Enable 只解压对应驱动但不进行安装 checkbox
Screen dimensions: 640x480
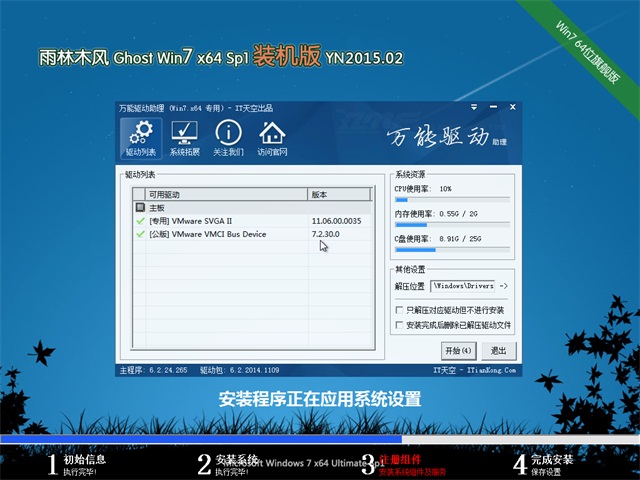pos(400,311)
